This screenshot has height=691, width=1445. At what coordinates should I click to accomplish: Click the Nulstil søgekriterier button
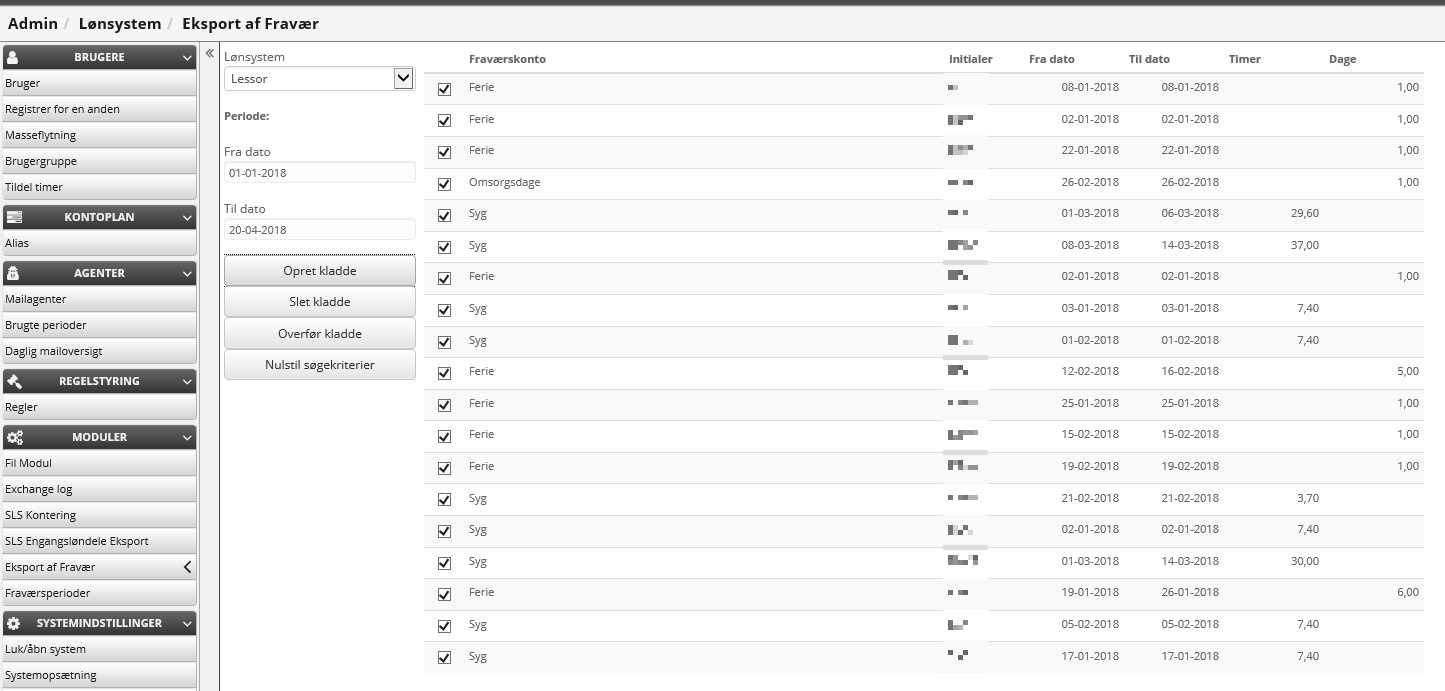point(319,365)
